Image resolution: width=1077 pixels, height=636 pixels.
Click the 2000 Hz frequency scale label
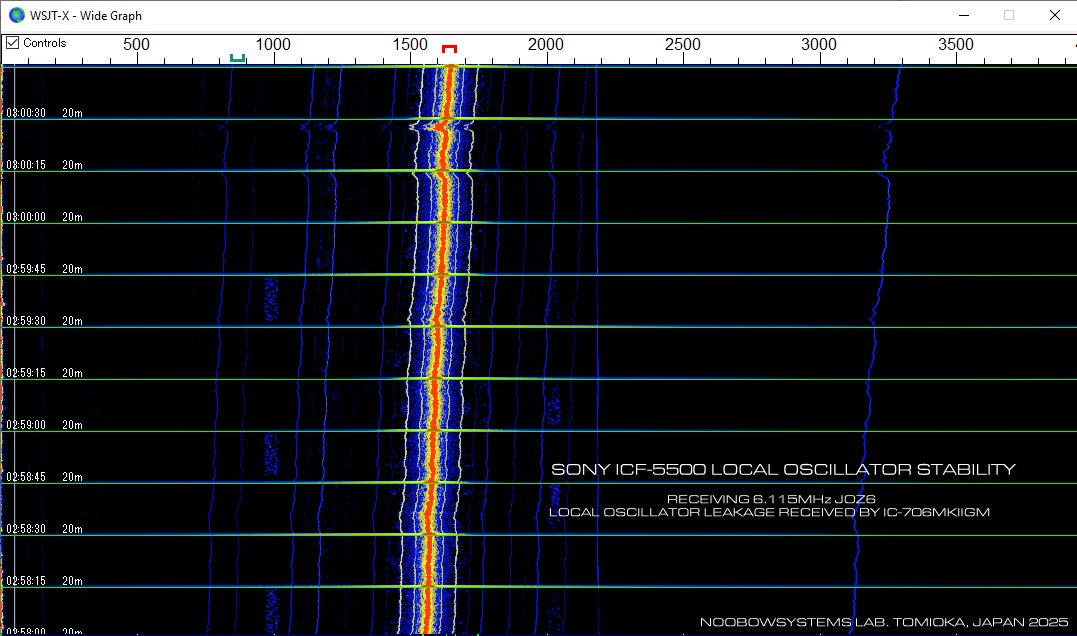[x=546, y=45]
